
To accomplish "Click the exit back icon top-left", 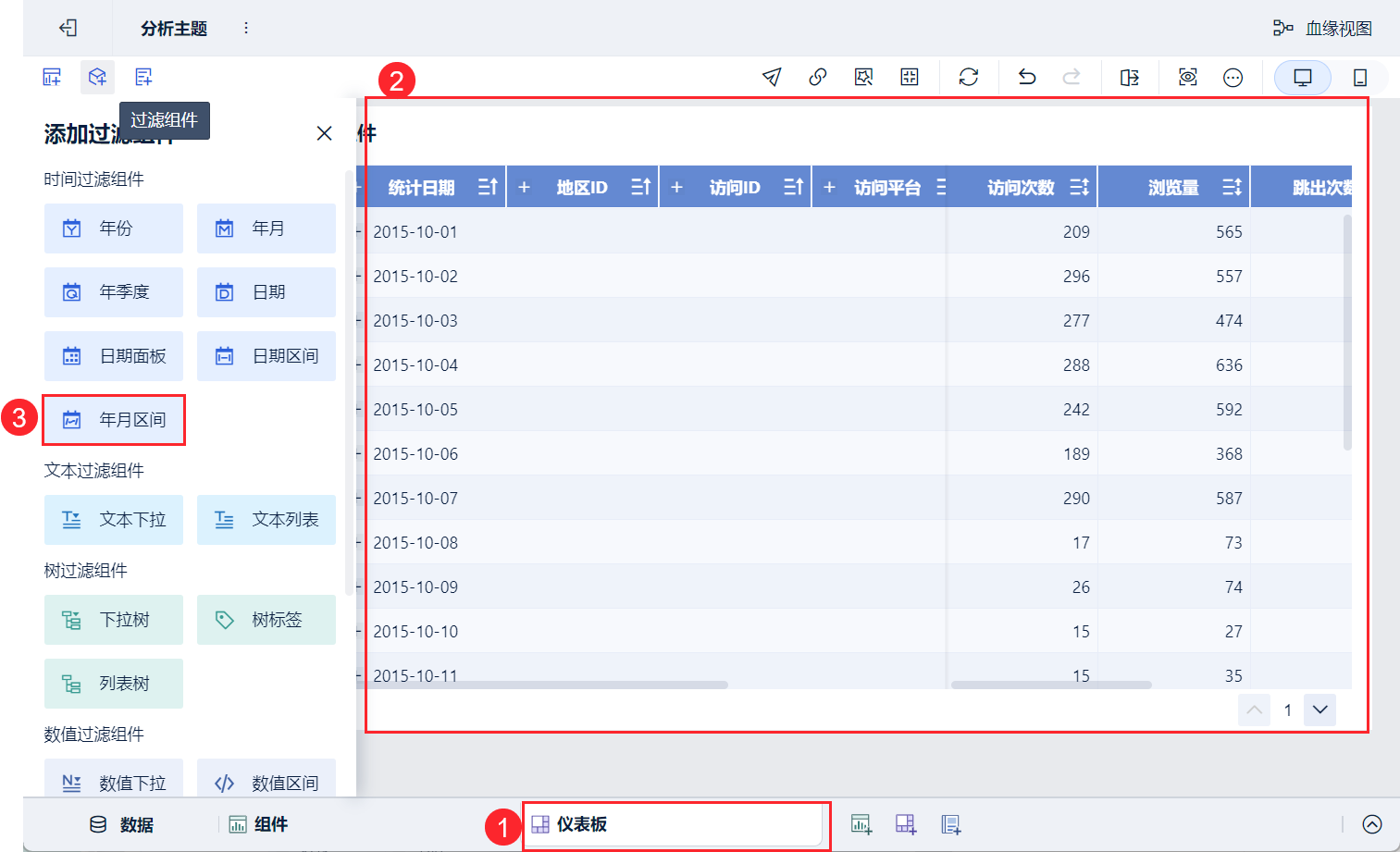I will [x=68, y=28].
